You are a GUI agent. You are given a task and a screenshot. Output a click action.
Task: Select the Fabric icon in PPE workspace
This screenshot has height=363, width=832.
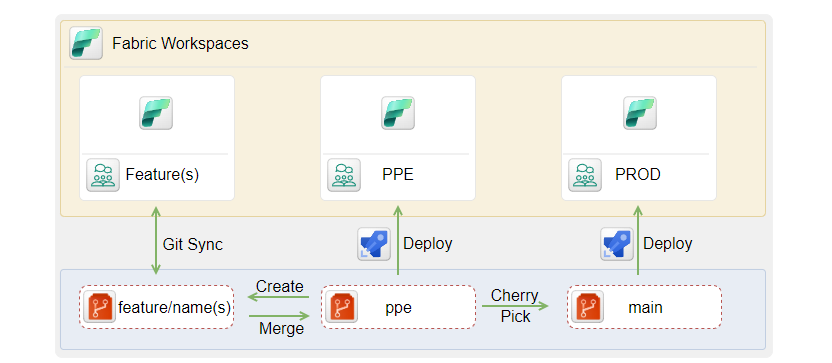[398, 113]
